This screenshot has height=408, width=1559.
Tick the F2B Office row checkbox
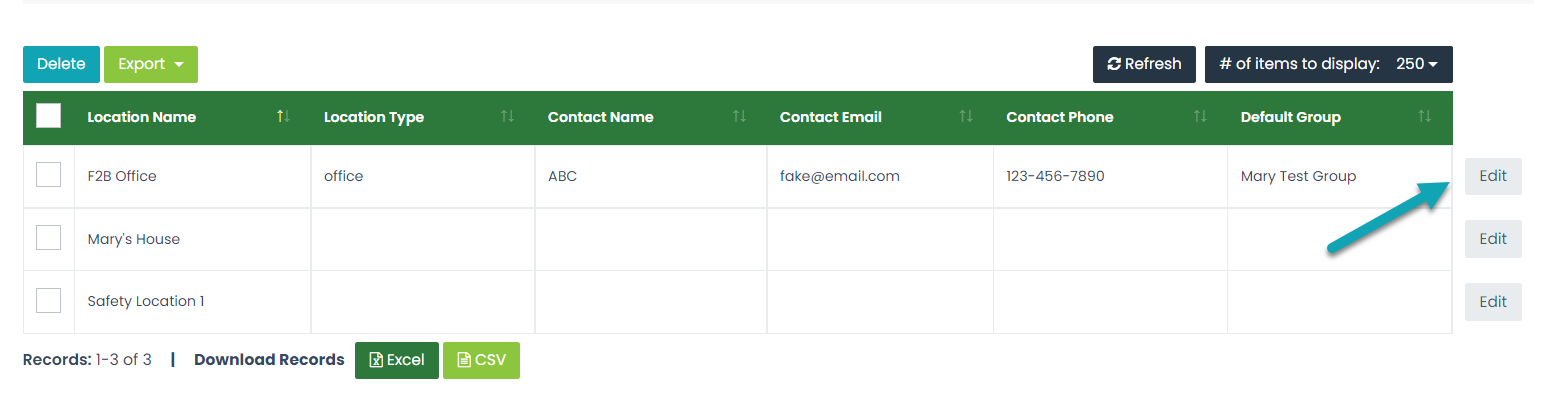tap(48, 175)
